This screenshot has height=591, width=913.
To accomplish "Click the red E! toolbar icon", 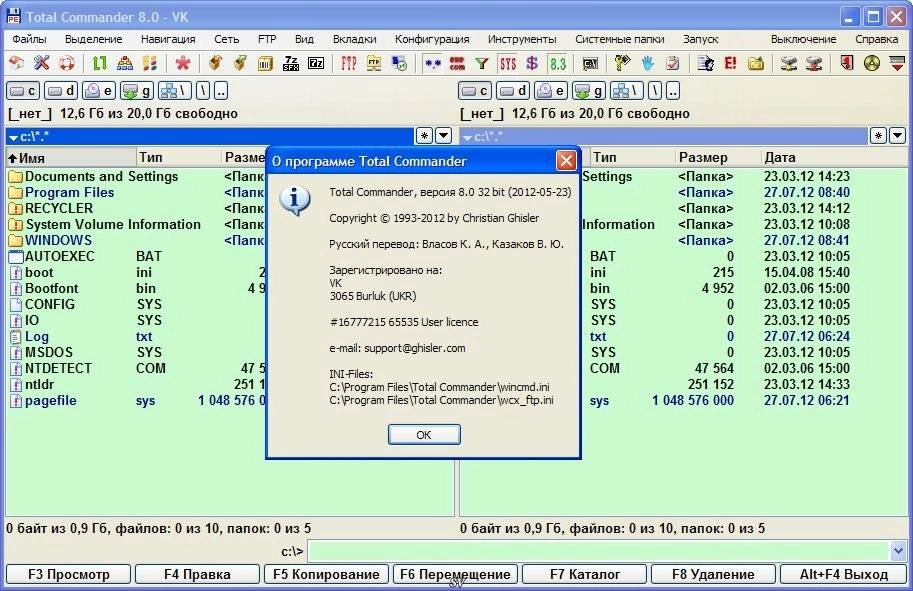I will [730, 63].
